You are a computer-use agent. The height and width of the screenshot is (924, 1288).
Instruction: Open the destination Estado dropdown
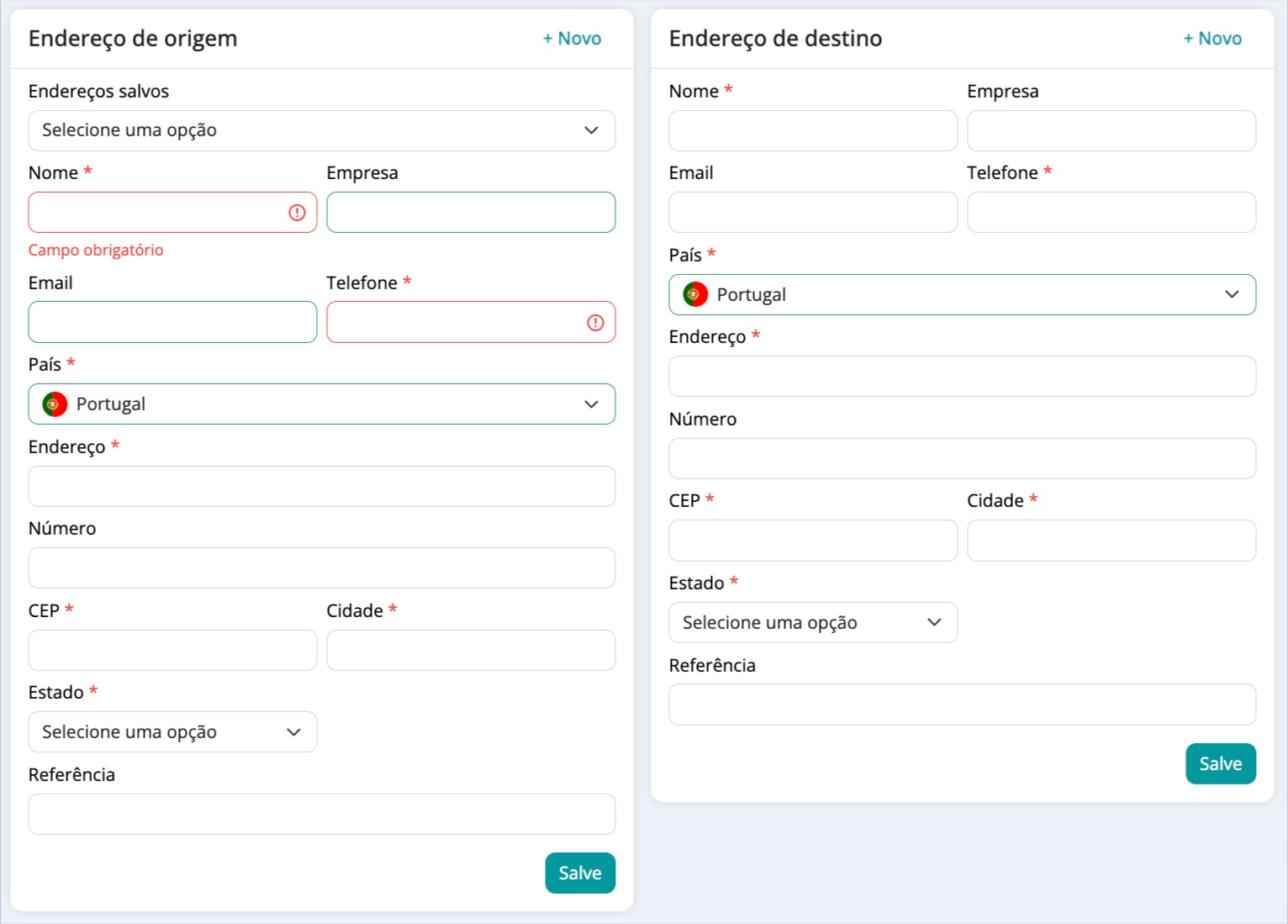click(813, 622)
